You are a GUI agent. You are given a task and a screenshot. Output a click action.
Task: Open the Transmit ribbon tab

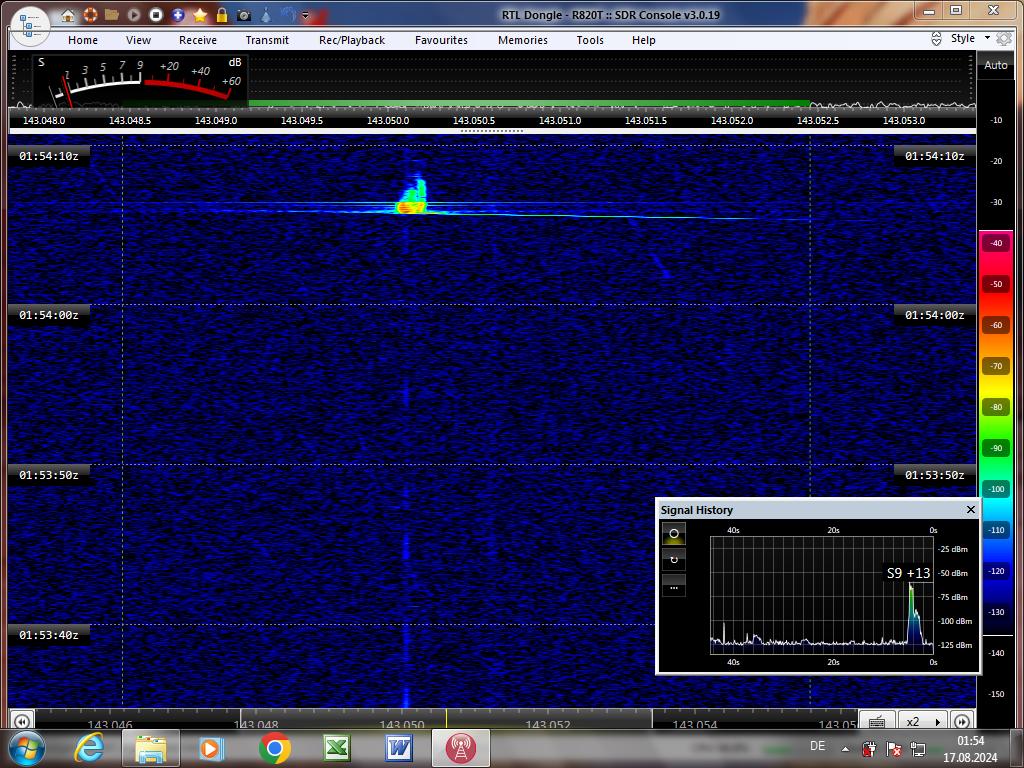pos(267,40)
